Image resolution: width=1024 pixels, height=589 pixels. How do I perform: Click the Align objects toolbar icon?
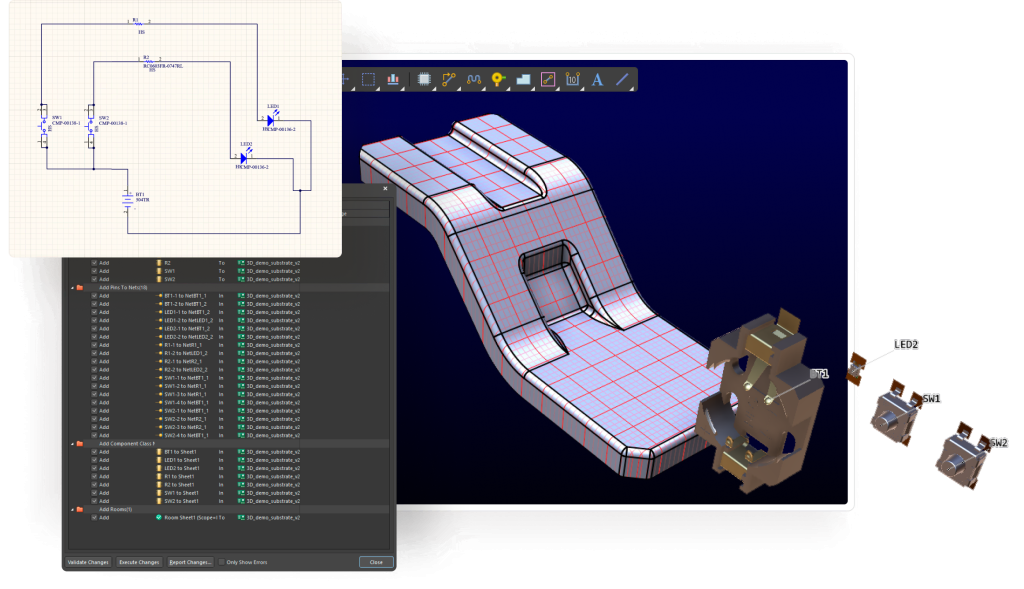point(393,79)
